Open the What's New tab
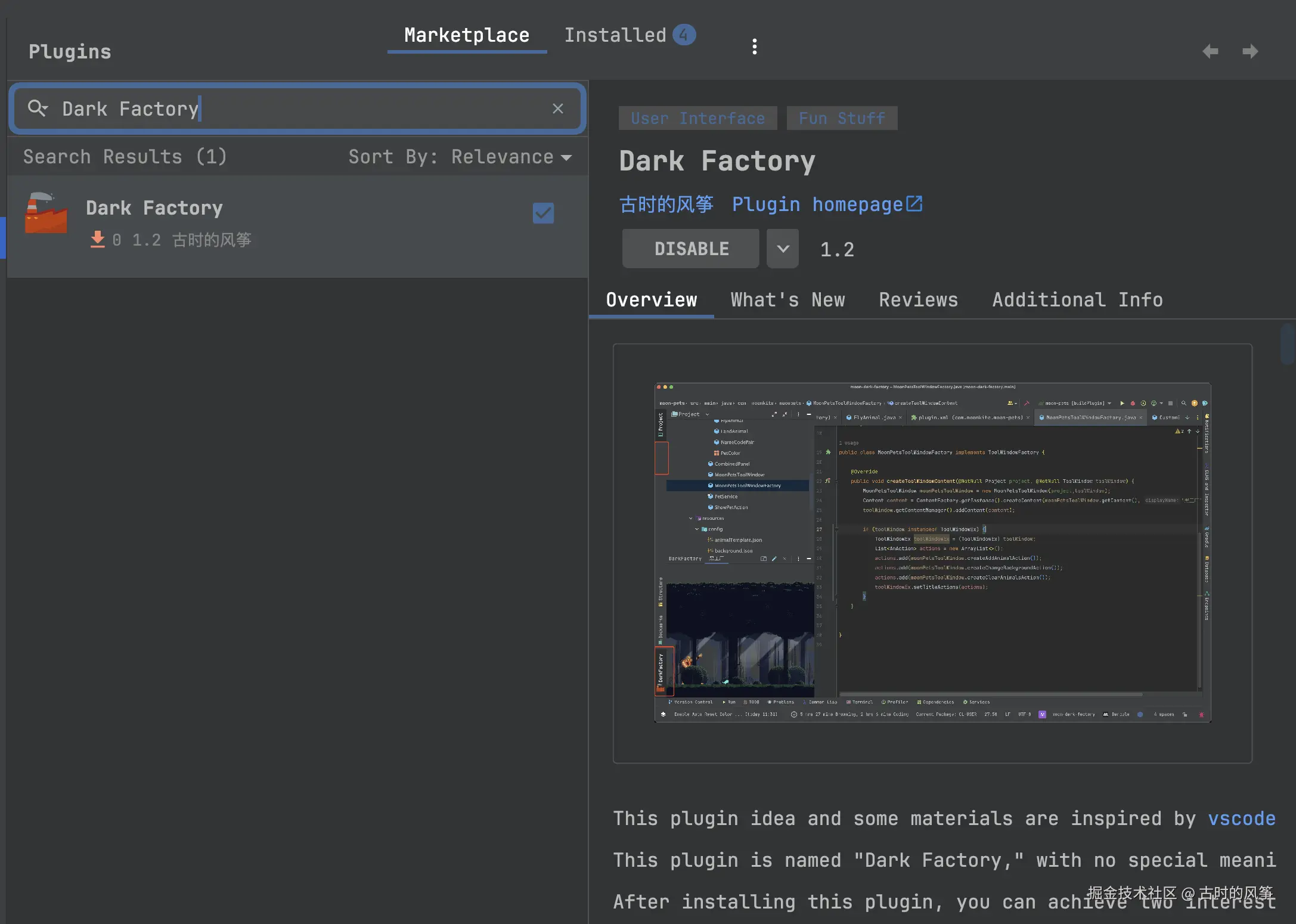This screenshot has height=924, width=1296. (x=787, y=300)
